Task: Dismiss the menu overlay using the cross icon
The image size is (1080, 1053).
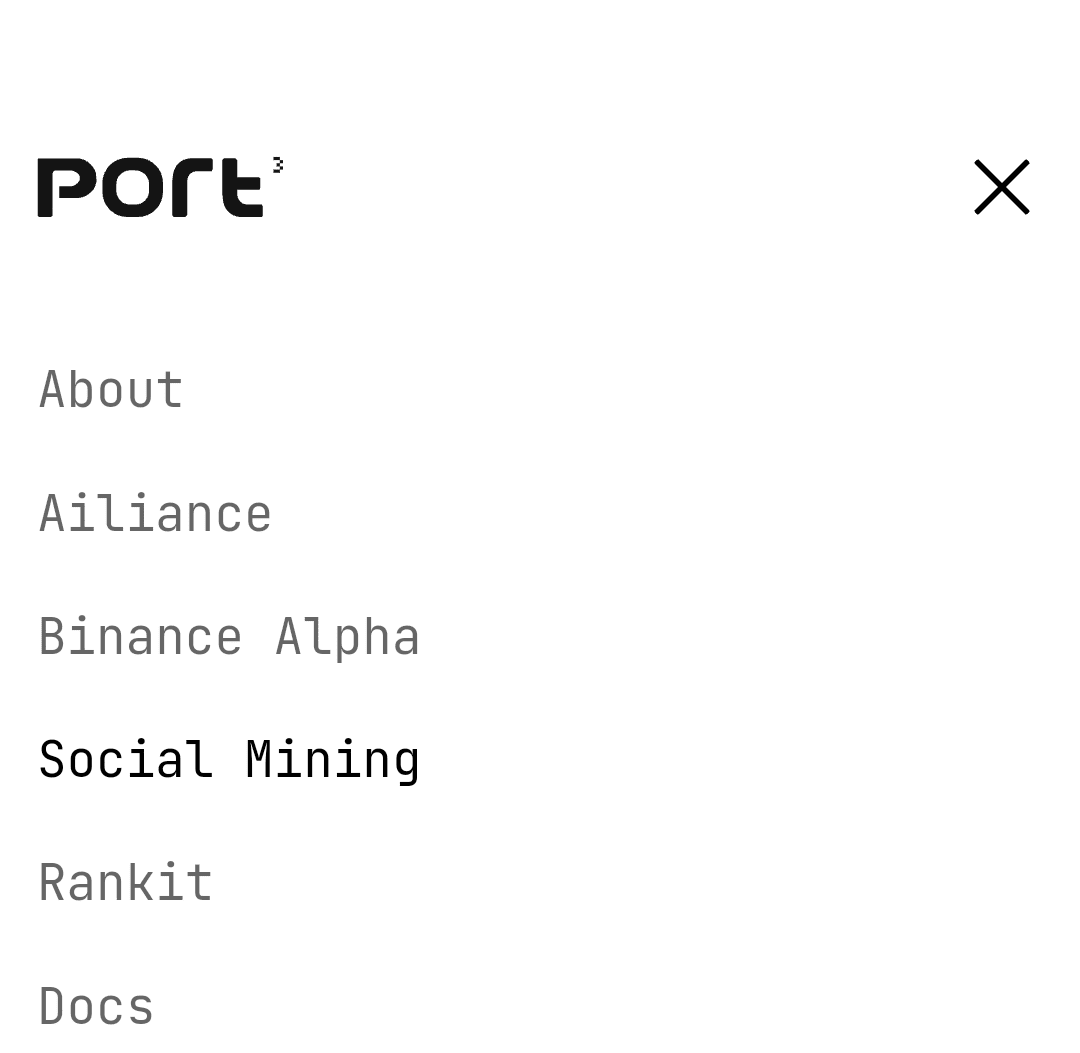Action: pos(1001,187)
